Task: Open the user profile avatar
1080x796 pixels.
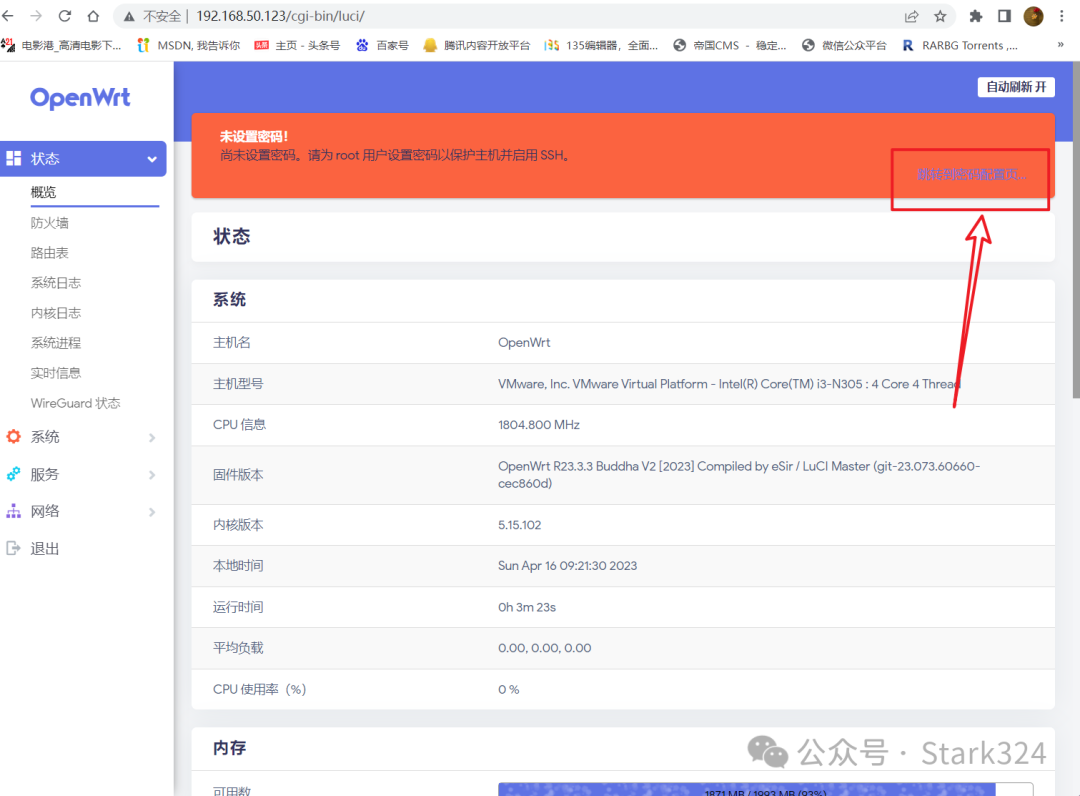Action: 1033,16
